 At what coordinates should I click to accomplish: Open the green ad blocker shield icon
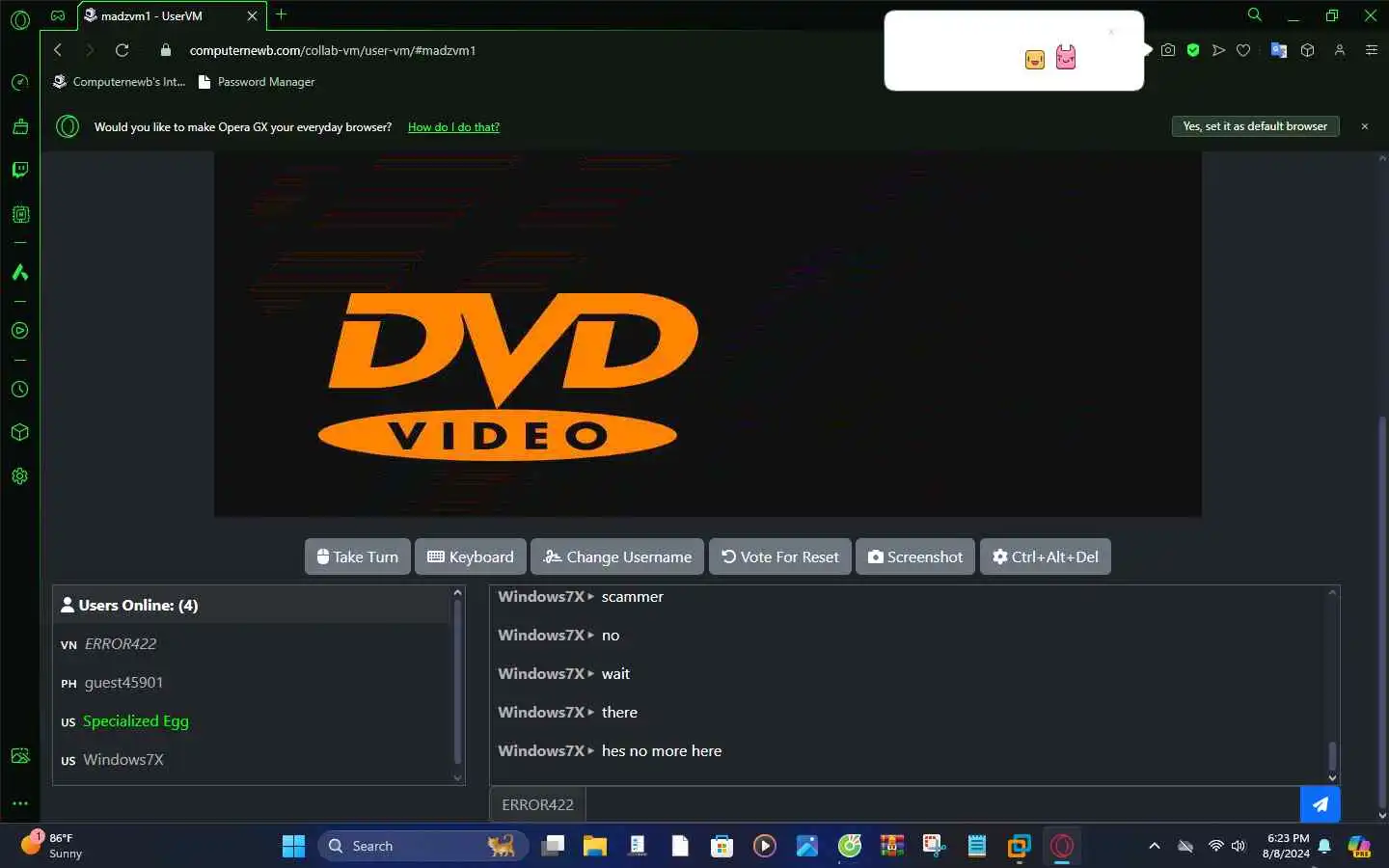(1193, 50)
